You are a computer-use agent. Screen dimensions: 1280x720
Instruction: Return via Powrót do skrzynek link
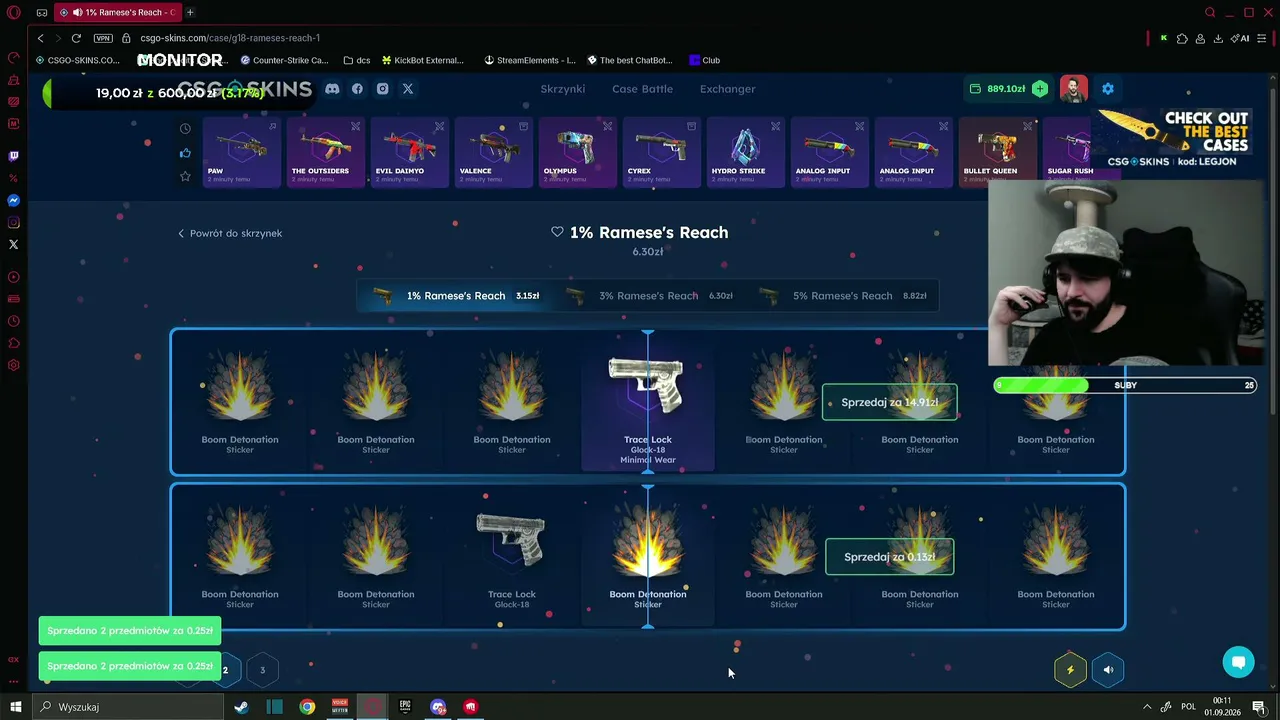point(230,233)
